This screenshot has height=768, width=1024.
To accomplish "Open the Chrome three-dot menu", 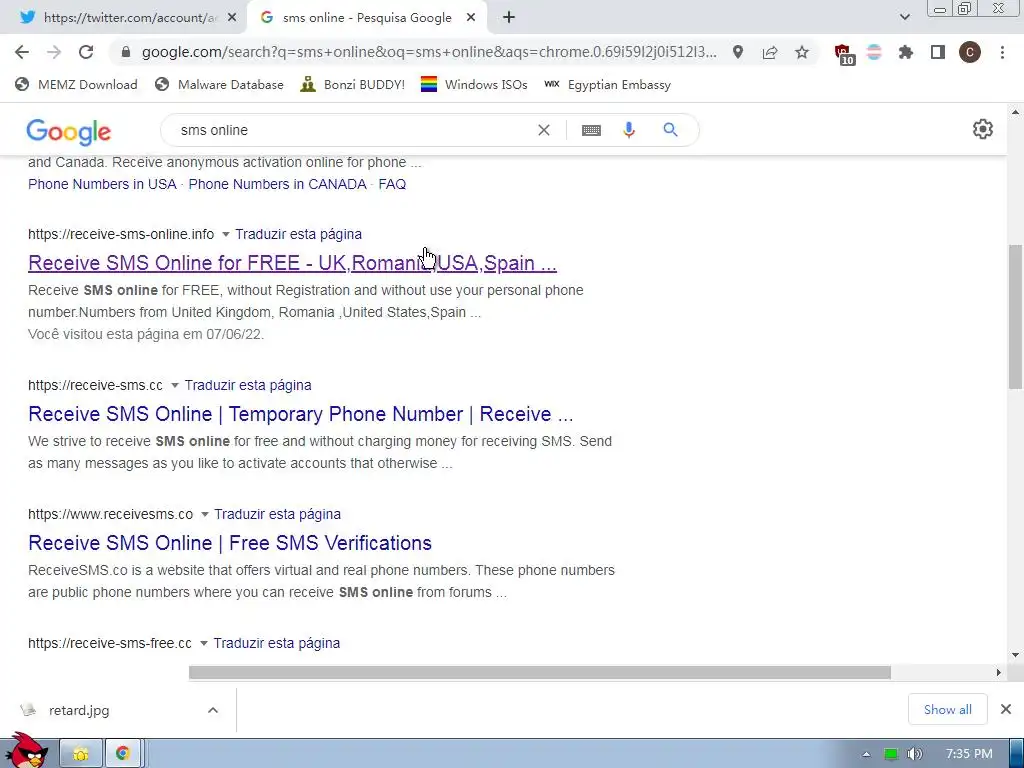I will (x=1002, y=52).
